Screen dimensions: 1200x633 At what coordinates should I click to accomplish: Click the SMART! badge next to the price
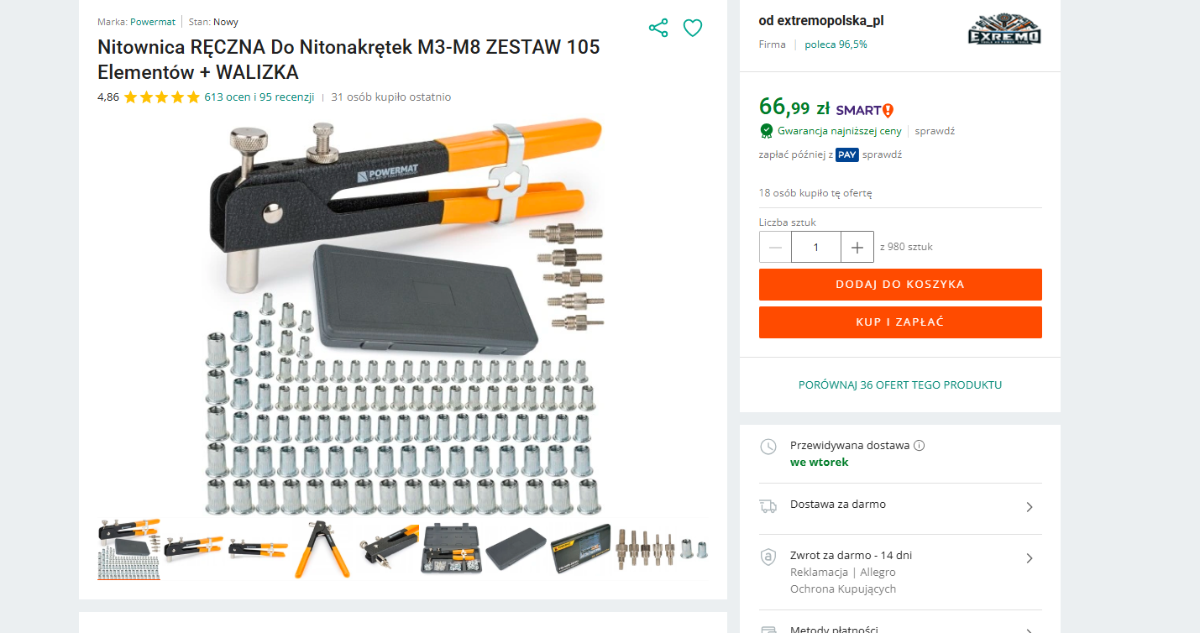tap(865, 110)
